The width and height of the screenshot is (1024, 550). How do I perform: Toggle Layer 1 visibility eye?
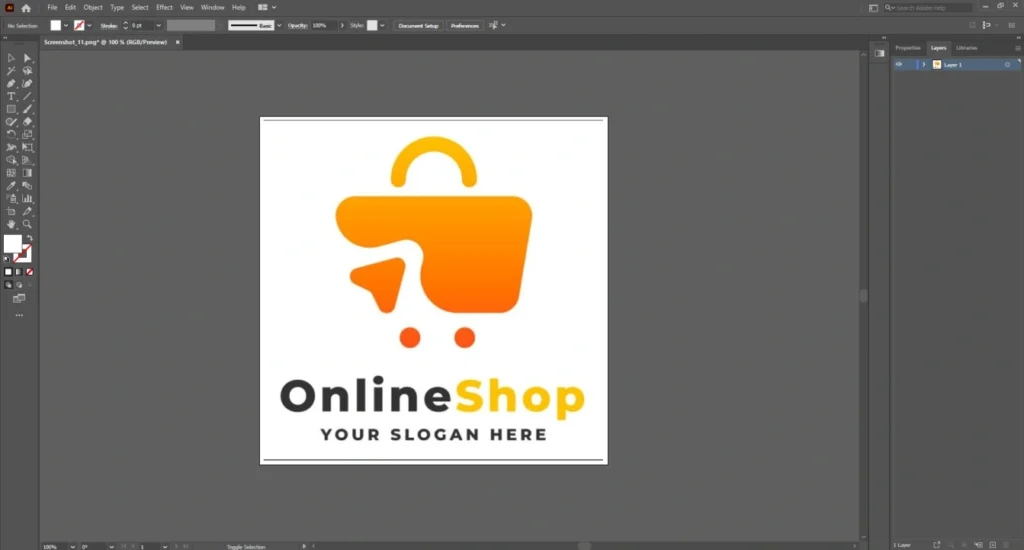pyautogui.click(x=899, y=65)
